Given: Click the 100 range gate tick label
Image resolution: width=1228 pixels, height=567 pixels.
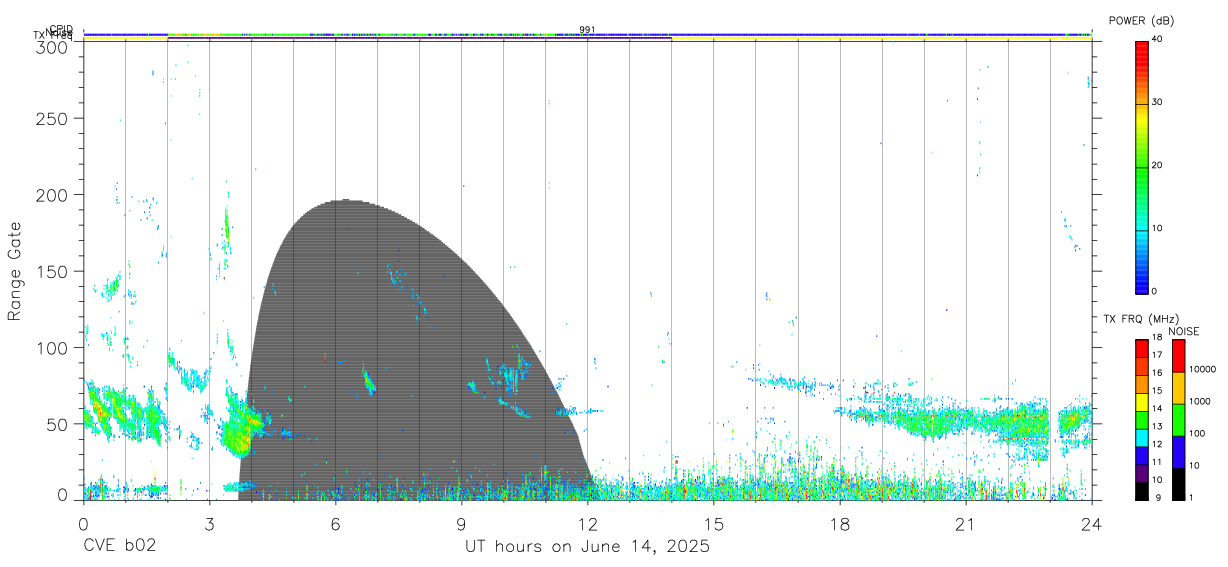Looking at the screenshot, I should tap(53, 348).
